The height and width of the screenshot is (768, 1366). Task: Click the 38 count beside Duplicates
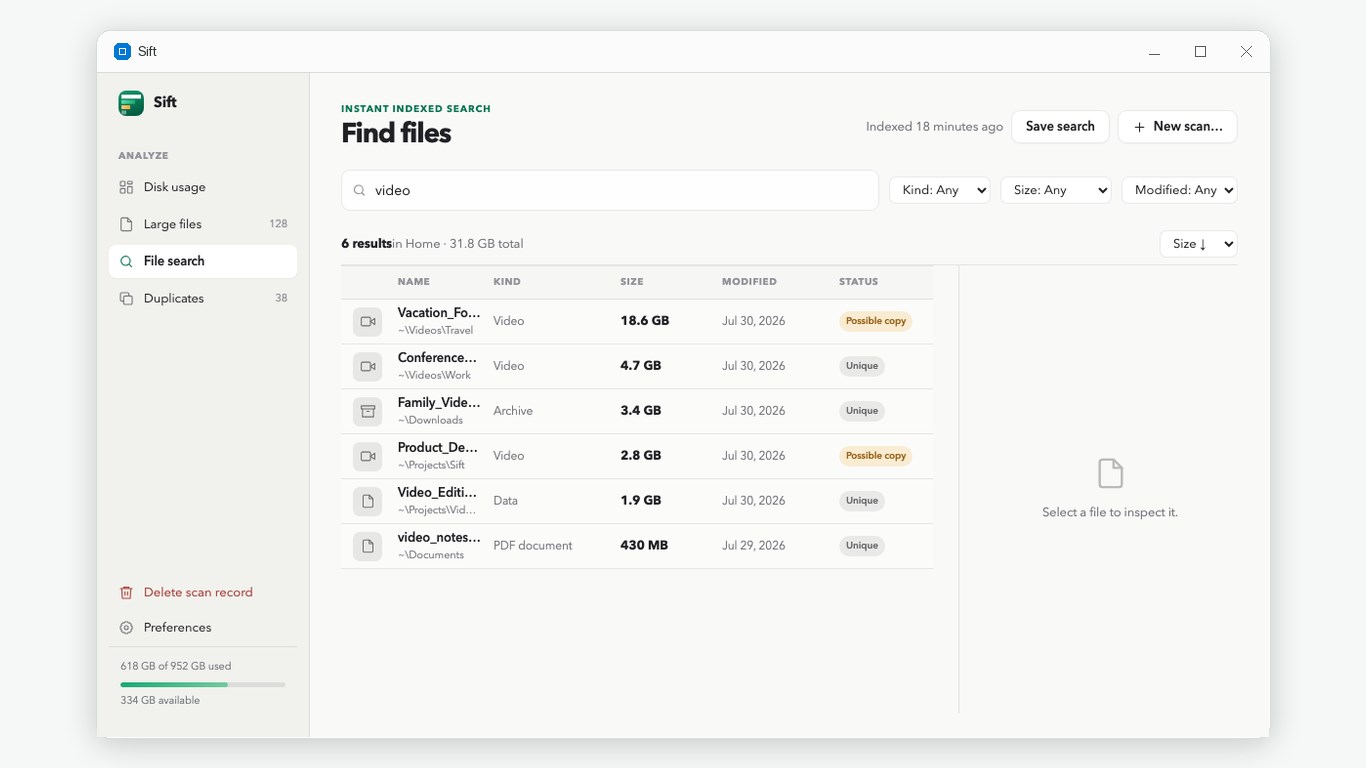pos(281,298)
